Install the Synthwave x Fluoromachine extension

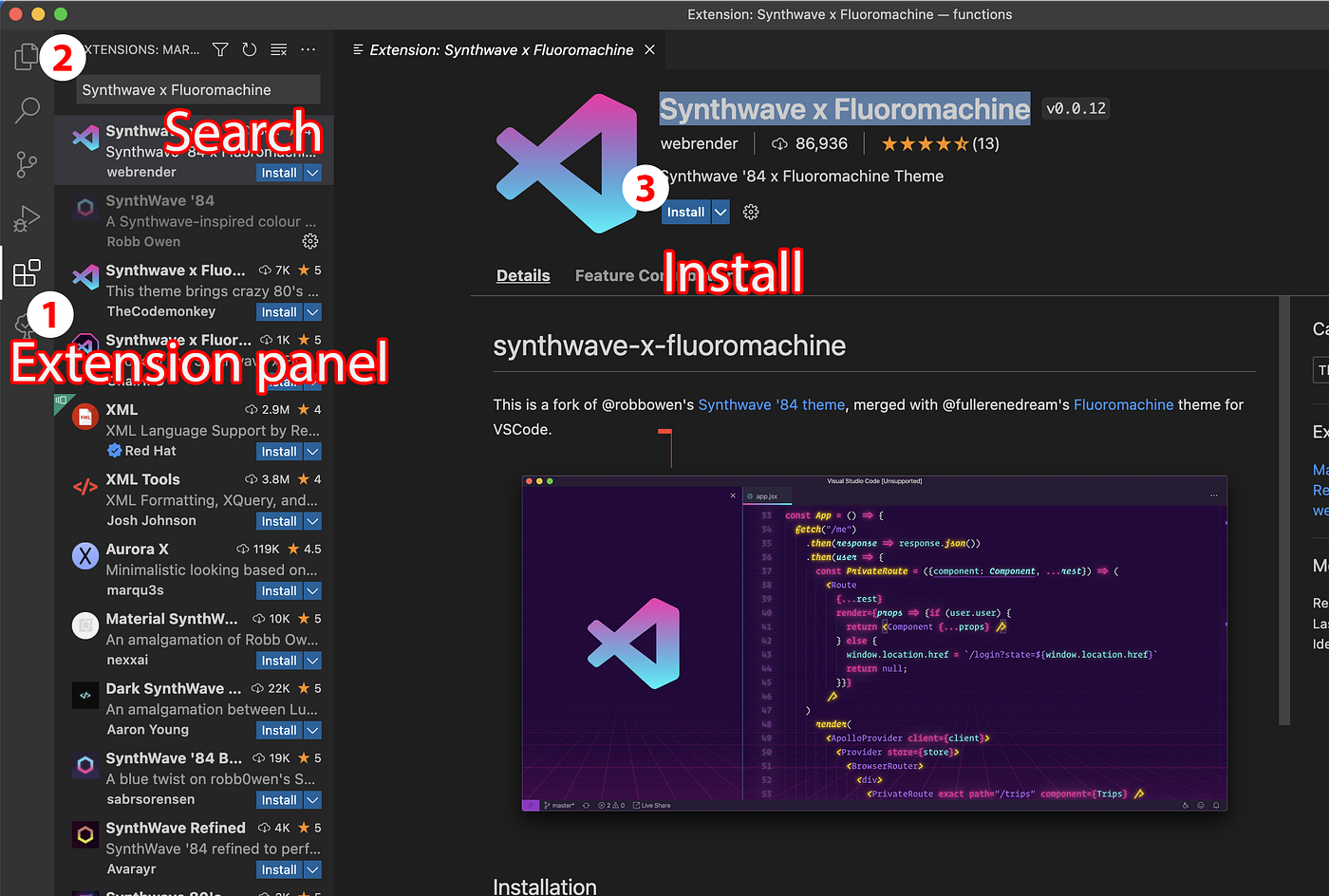click(x=685, y=211)
